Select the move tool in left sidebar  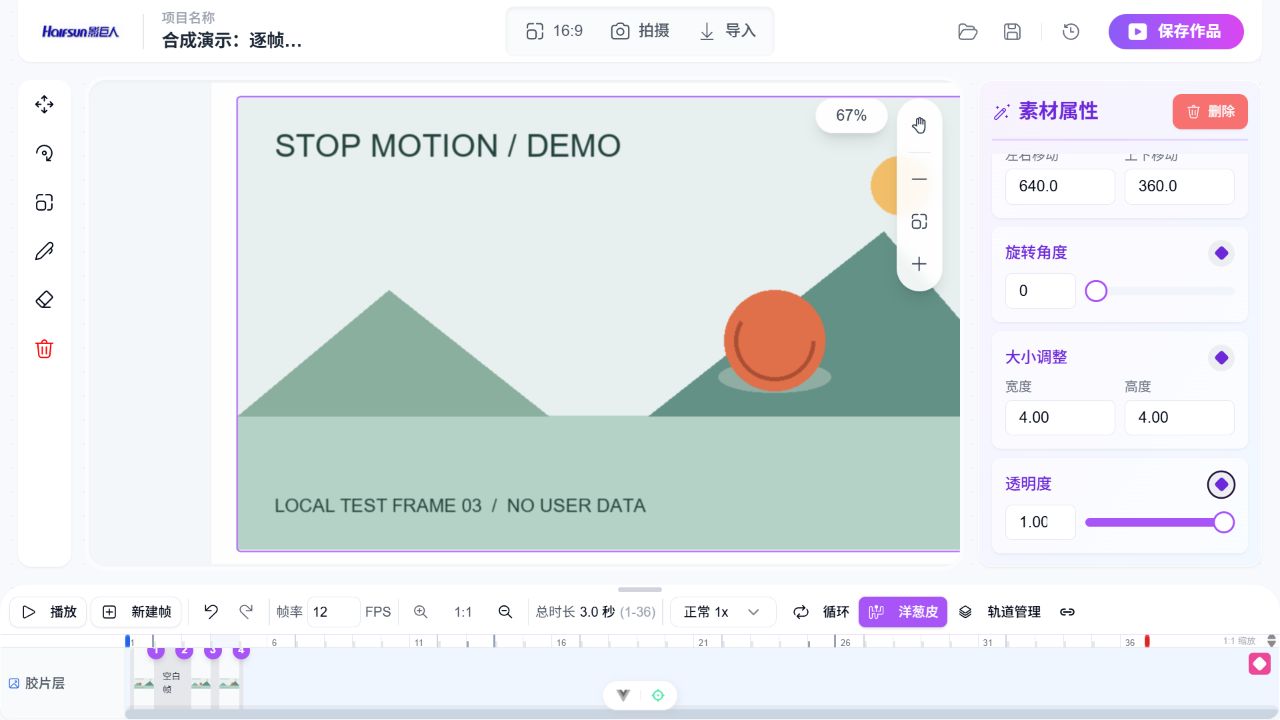click(x=44, y=104)
